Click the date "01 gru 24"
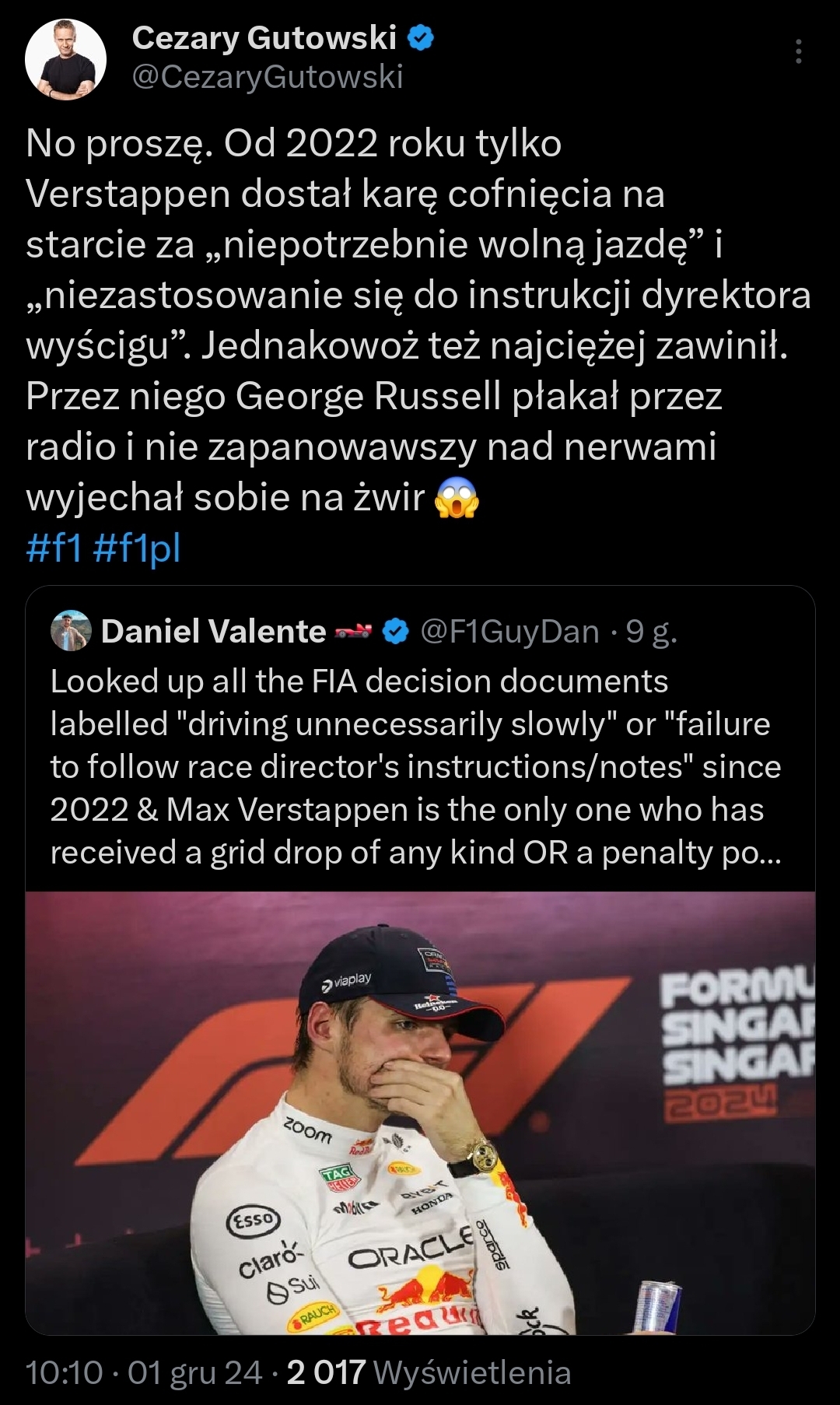 [x=194, y=1372]
